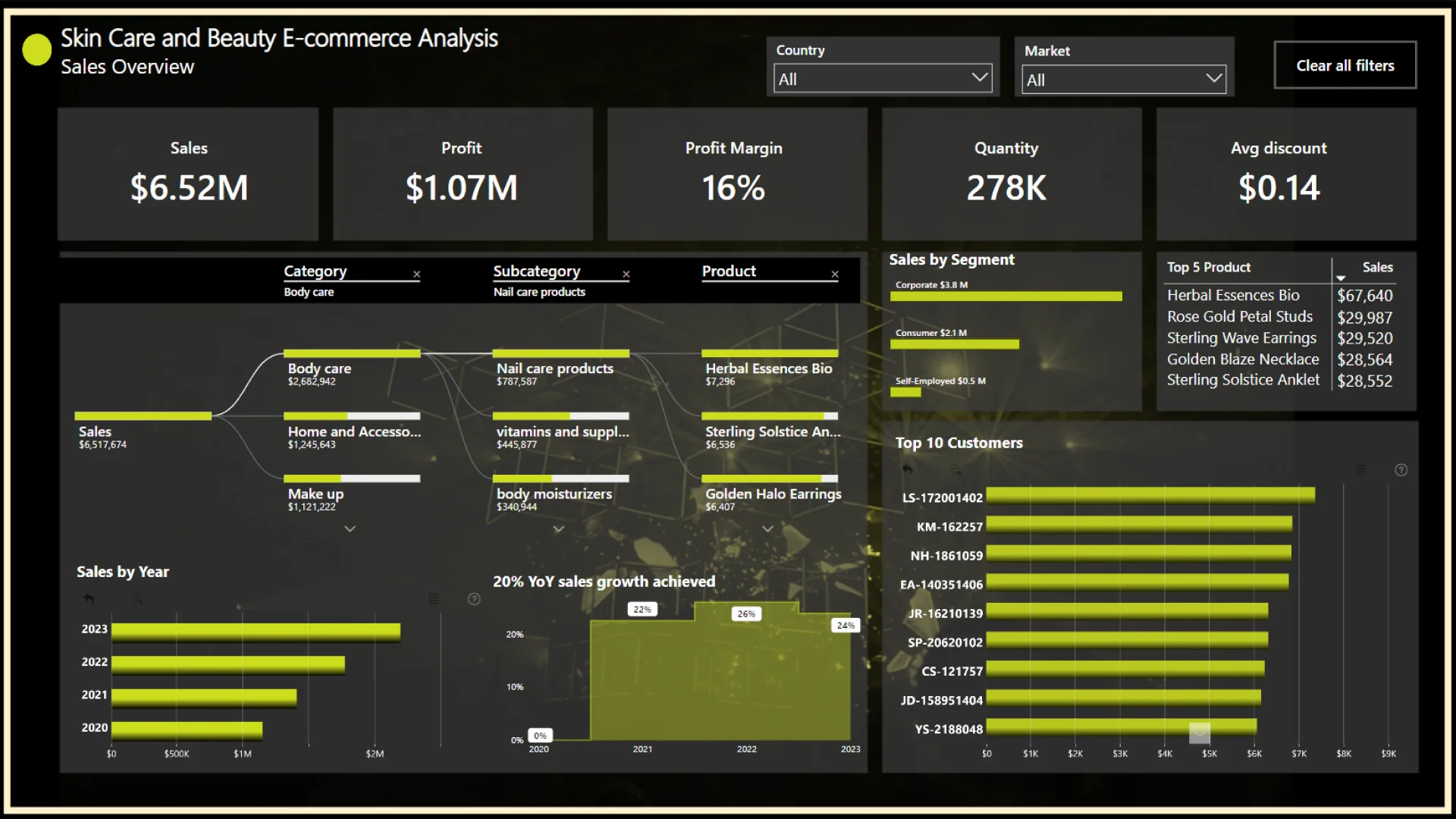
Task: Click the 24% label on growth chart
Action: [x=846, y=625]
